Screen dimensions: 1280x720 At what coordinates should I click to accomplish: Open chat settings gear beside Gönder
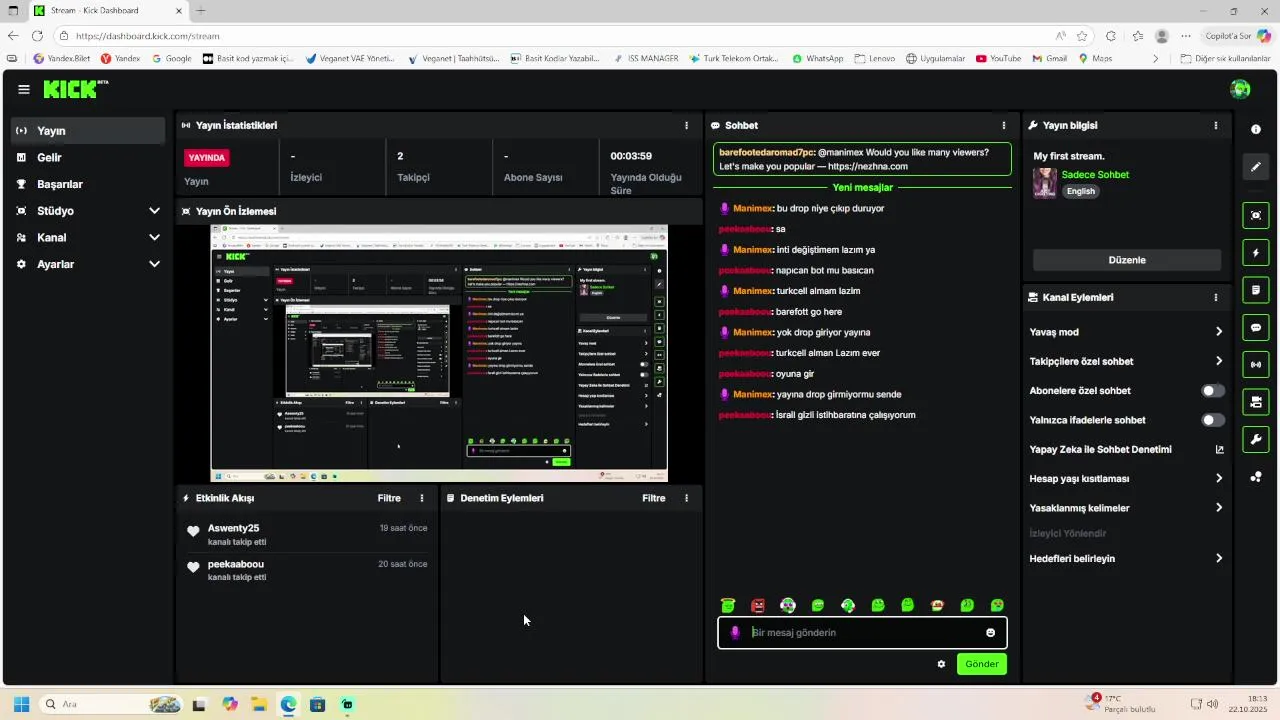tap(941, 664)
